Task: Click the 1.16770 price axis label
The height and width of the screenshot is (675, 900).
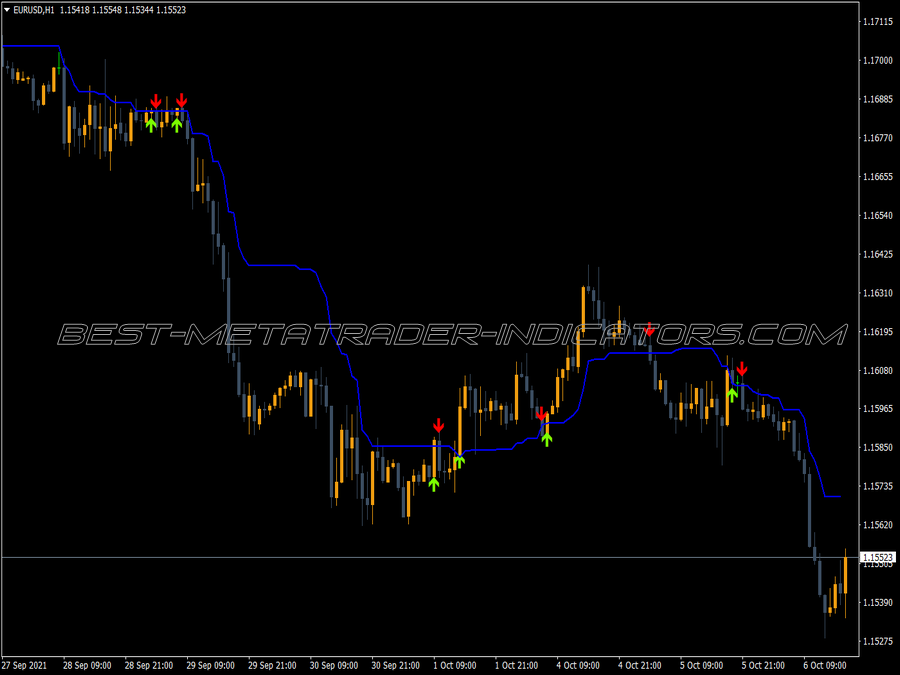Action: click(878, 138)
